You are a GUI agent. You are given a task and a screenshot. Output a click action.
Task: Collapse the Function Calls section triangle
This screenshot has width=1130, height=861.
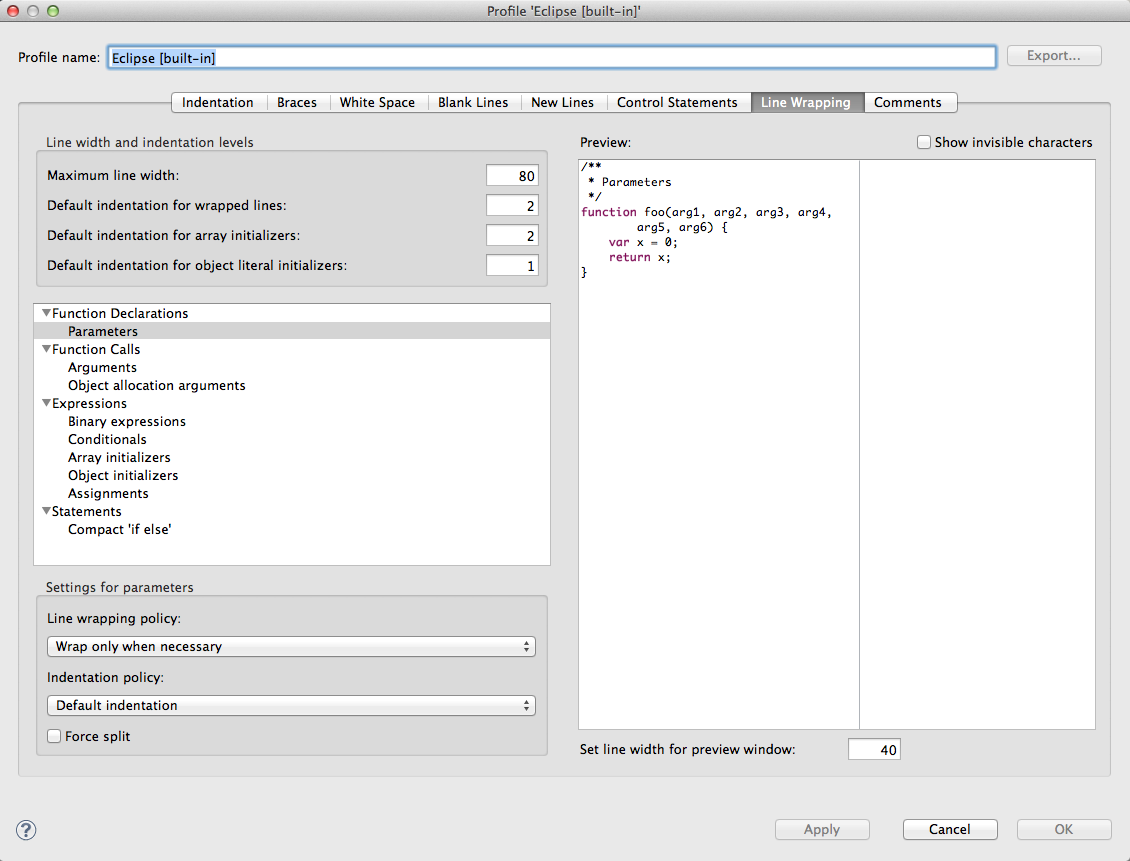(x=46, y=350)
